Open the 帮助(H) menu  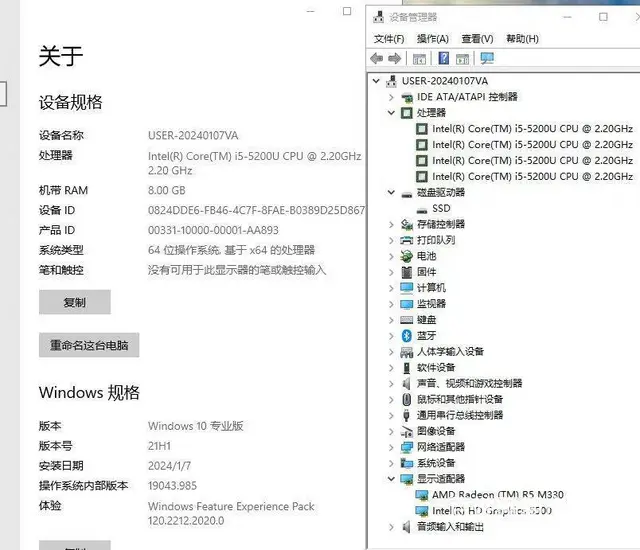click(522, 39)
